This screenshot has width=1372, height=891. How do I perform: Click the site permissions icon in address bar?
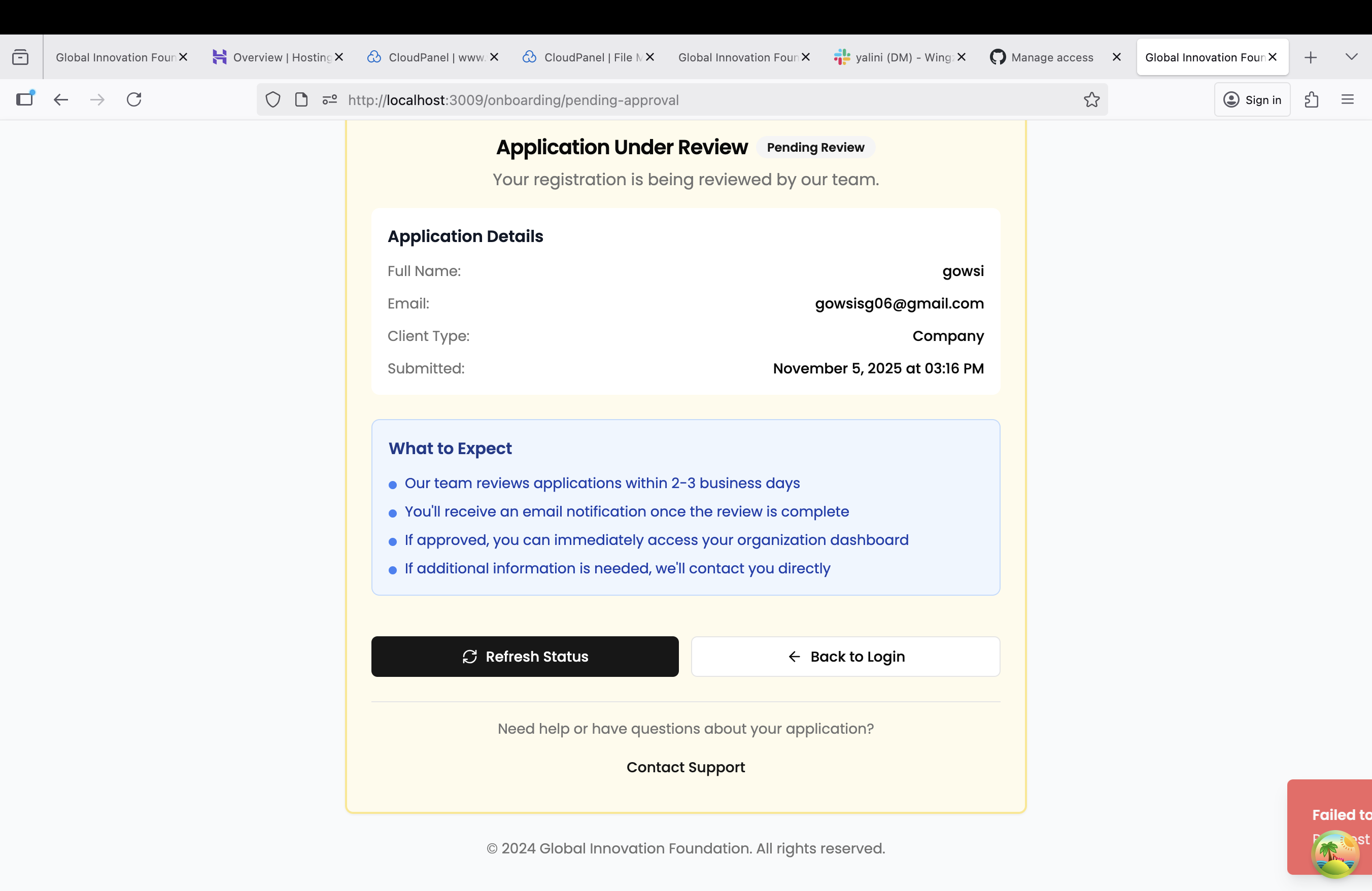point(330,99)
